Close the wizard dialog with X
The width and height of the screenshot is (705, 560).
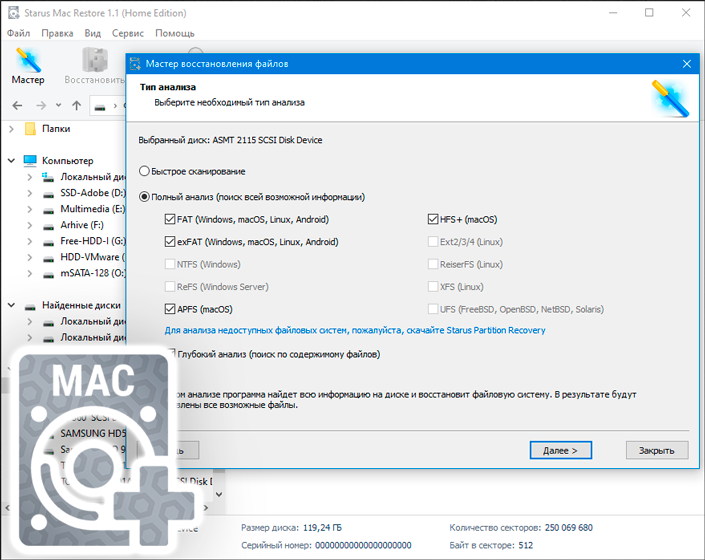point(687,64)
